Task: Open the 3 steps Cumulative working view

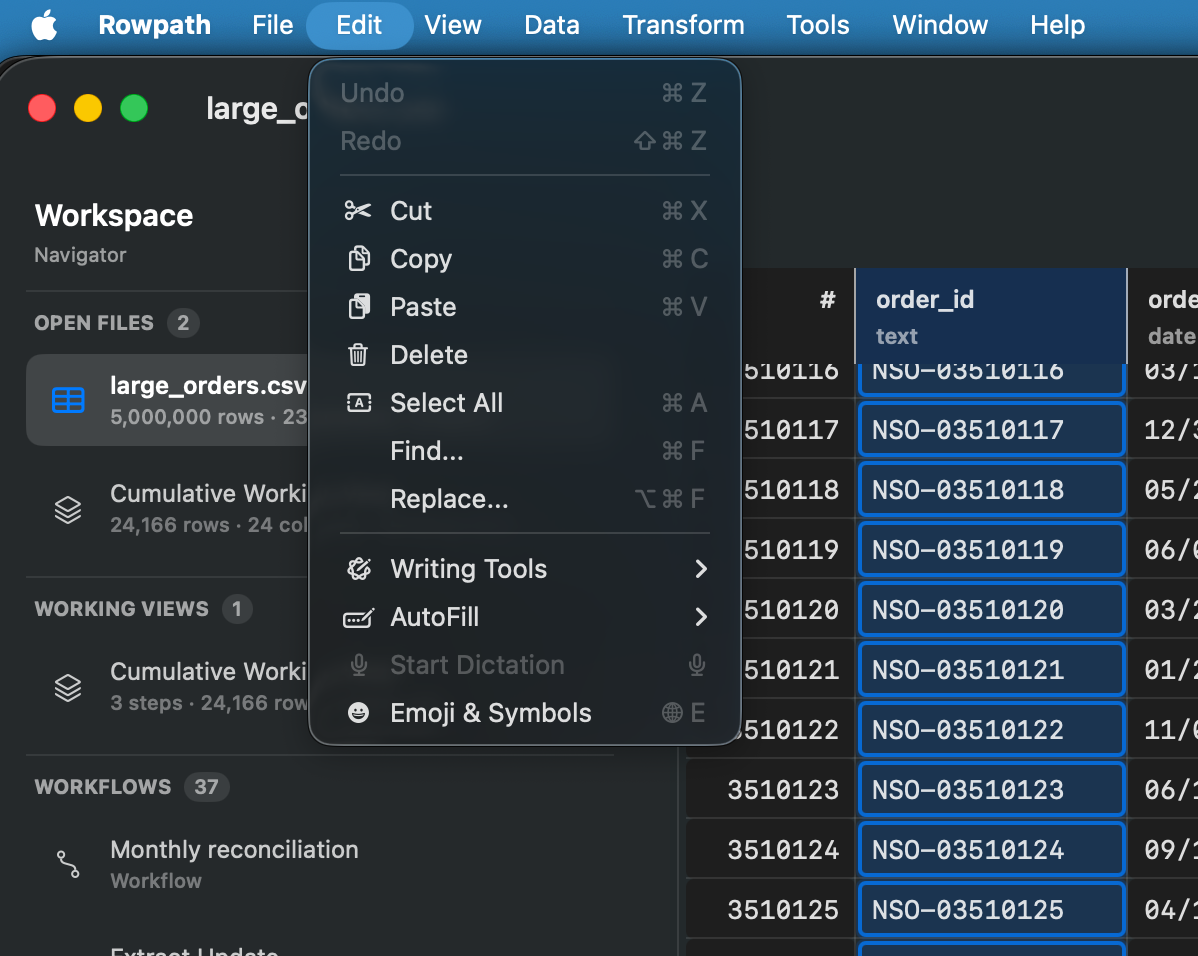Action: (x=168, y=686)
